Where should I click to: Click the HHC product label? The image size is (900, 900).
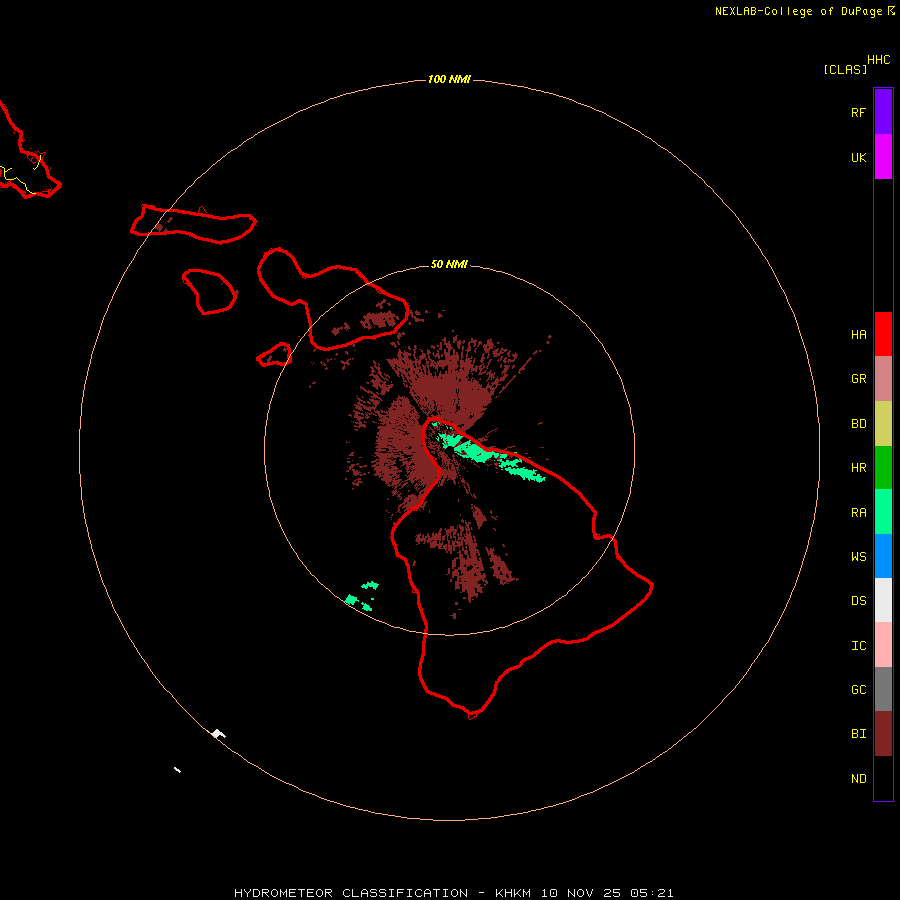(878, 60)
